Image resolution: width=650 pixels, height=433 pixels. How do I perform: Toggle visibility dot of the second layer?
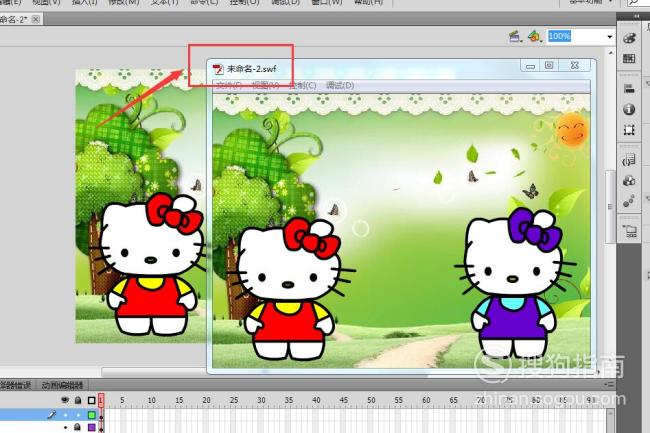[65, 427]
